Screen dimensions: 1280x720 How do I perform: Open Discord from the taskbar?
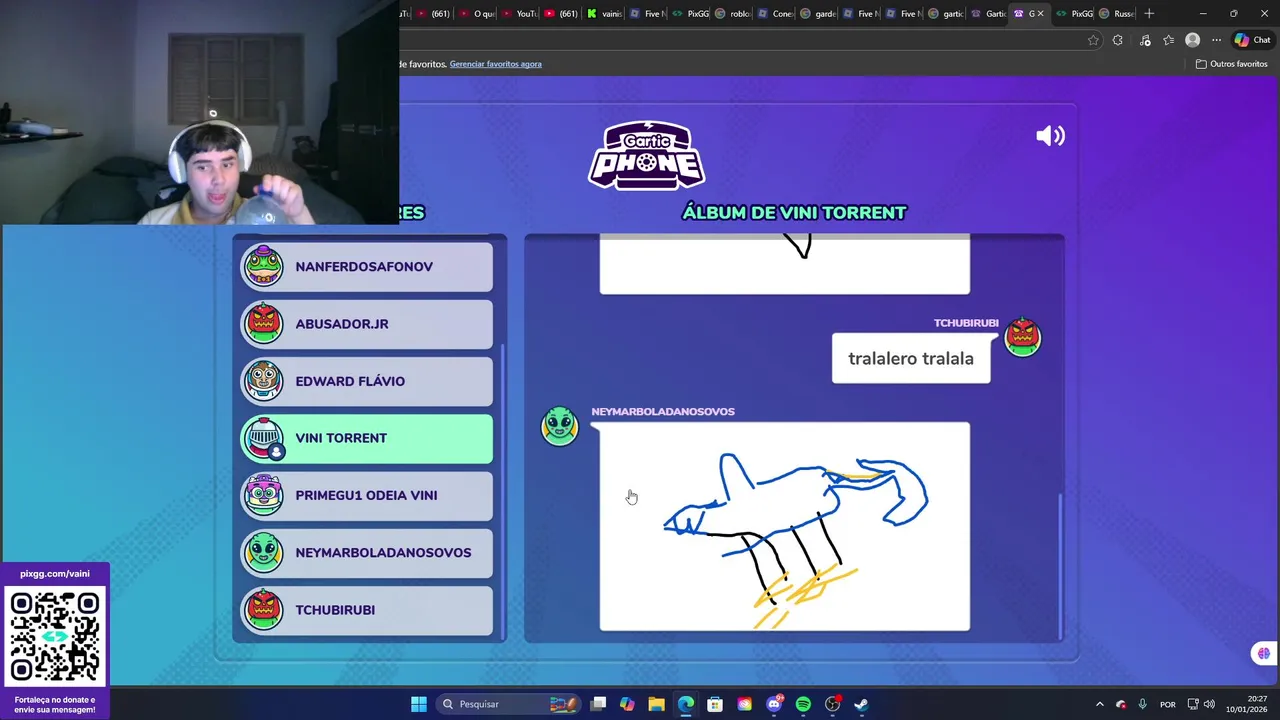pyautogui.click(x=774, y=704)
